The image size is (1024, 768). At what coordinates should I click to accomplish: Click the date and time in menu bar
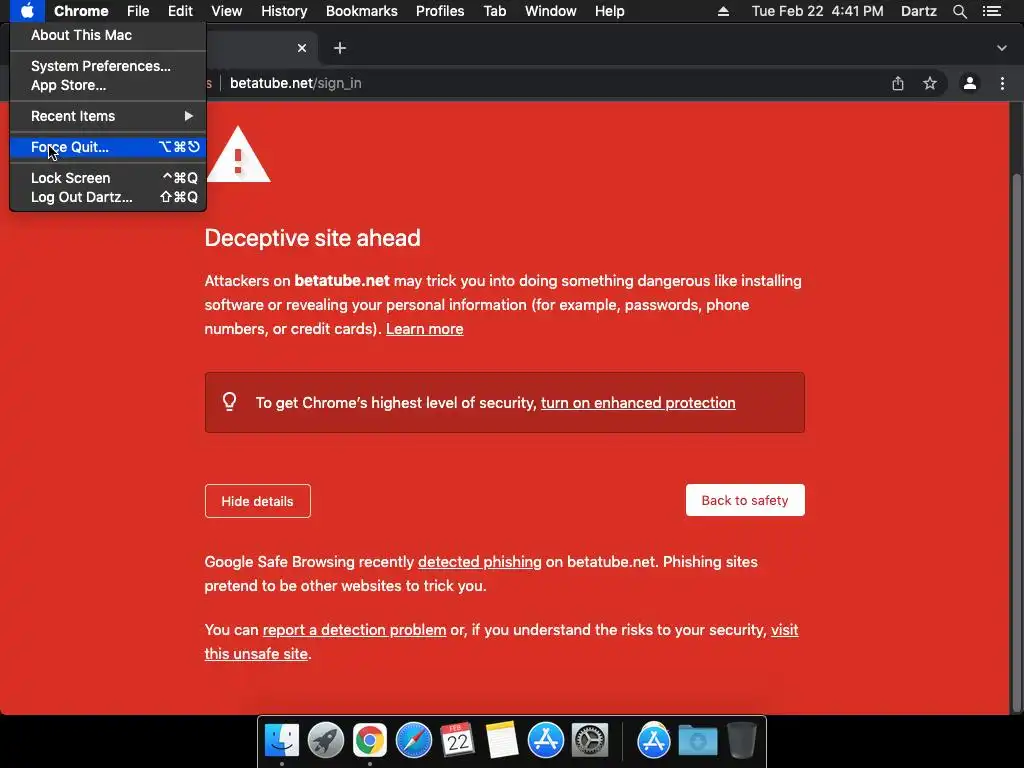pos(817,11)
